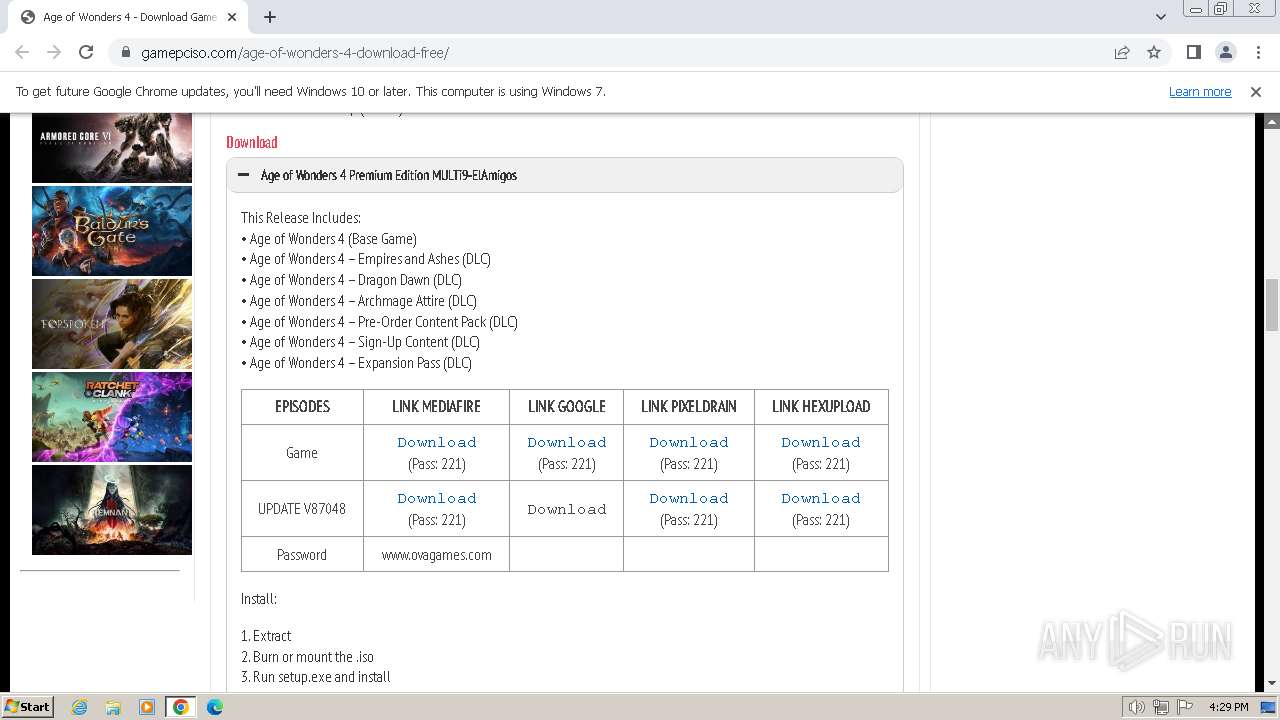The height and width of the screenshot is (720, 1280).
Task: Download Game via Pixeldrain link
Action: 689,442
